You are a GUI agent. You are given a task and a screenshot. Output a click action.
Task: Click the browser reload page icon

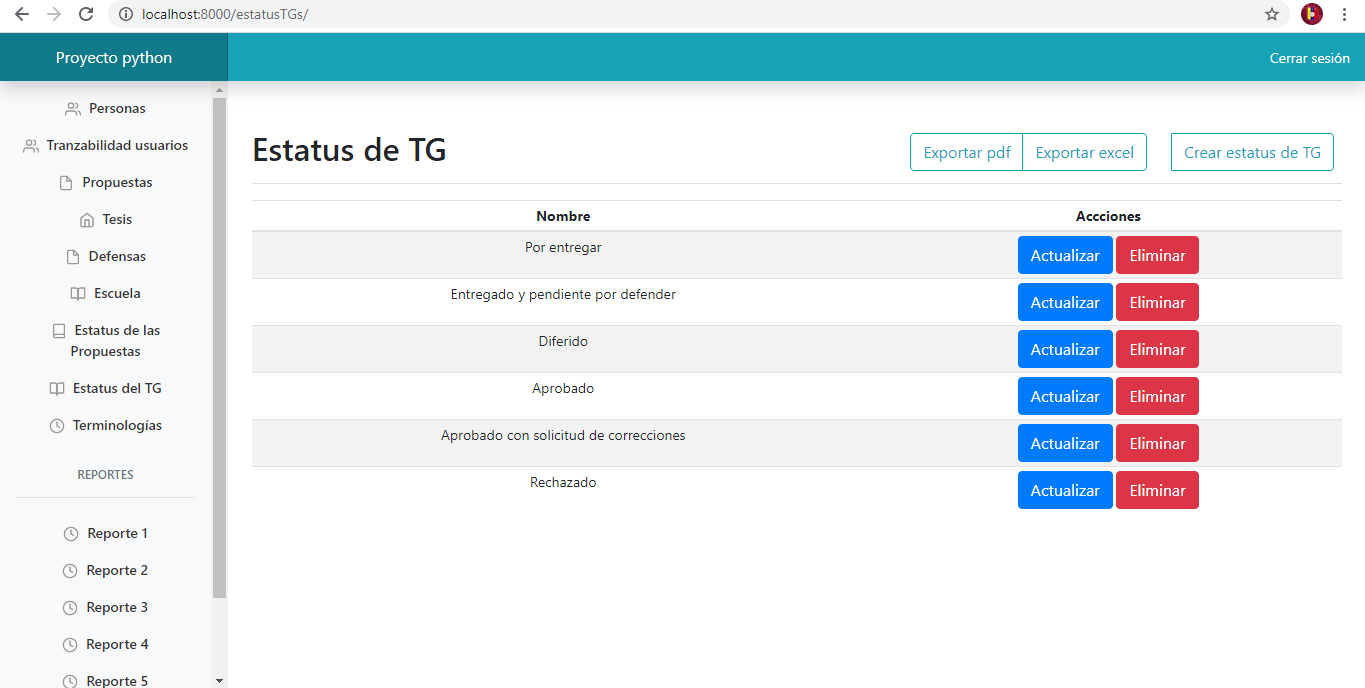tap(86, 14)
